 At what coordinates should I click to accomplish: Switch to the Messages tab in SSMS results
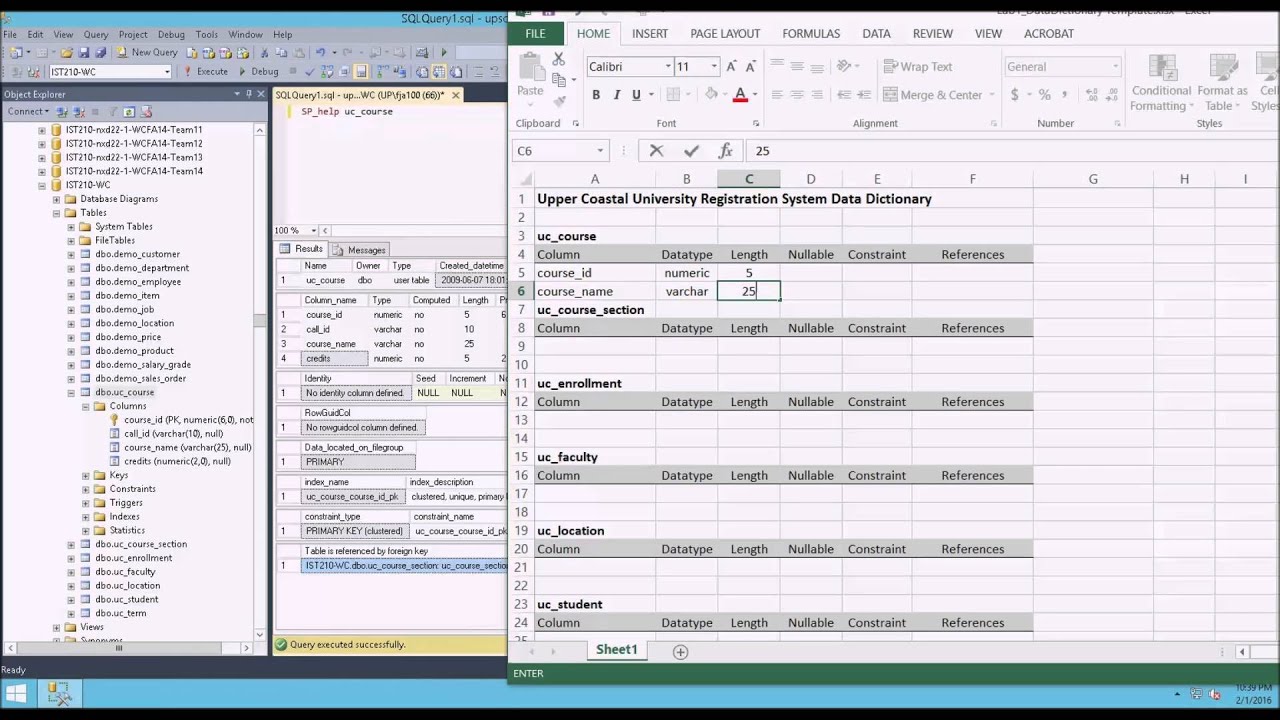(x=359, y=250)
